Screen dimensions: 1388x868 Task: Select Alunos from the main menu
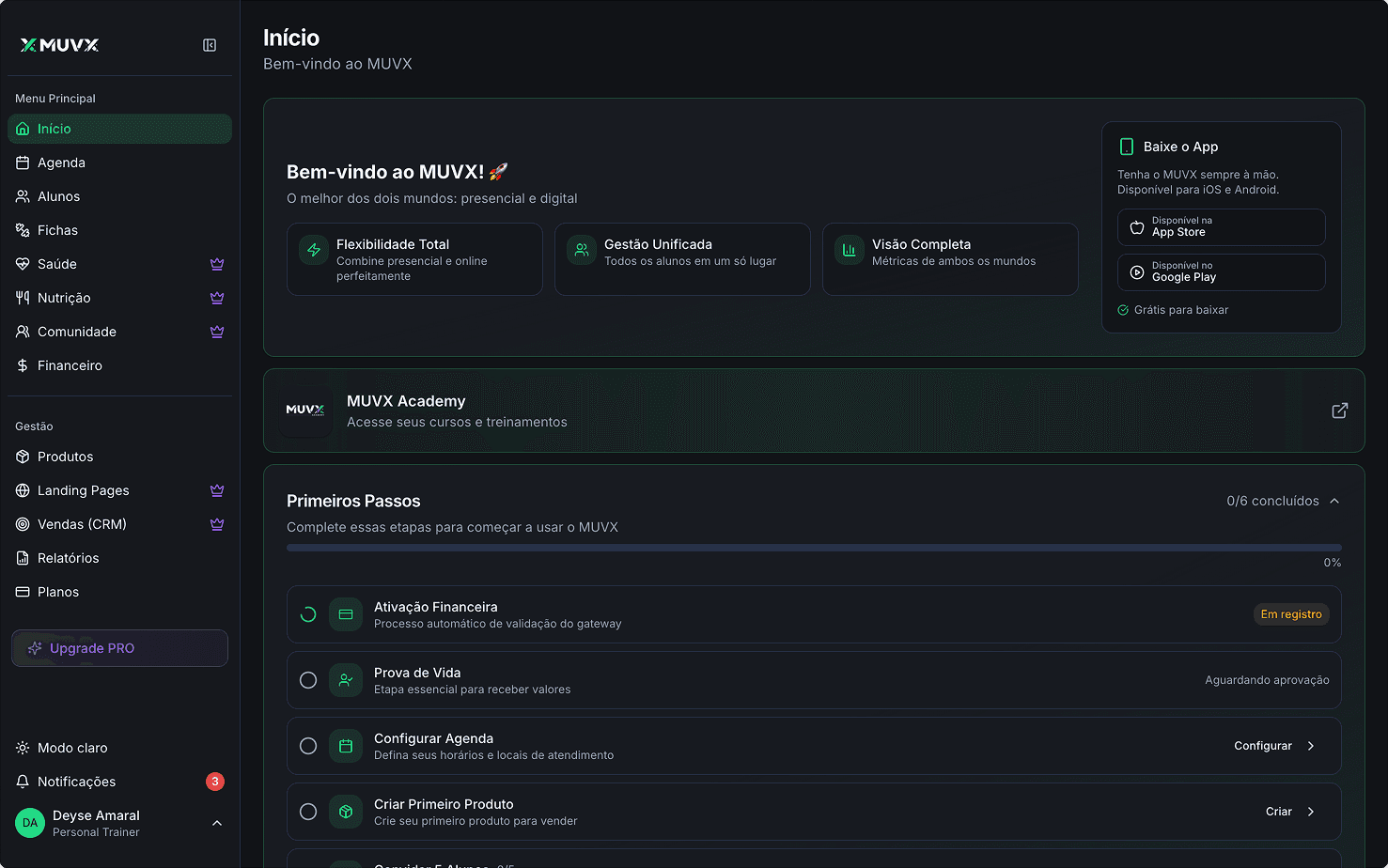pos(61,195)
